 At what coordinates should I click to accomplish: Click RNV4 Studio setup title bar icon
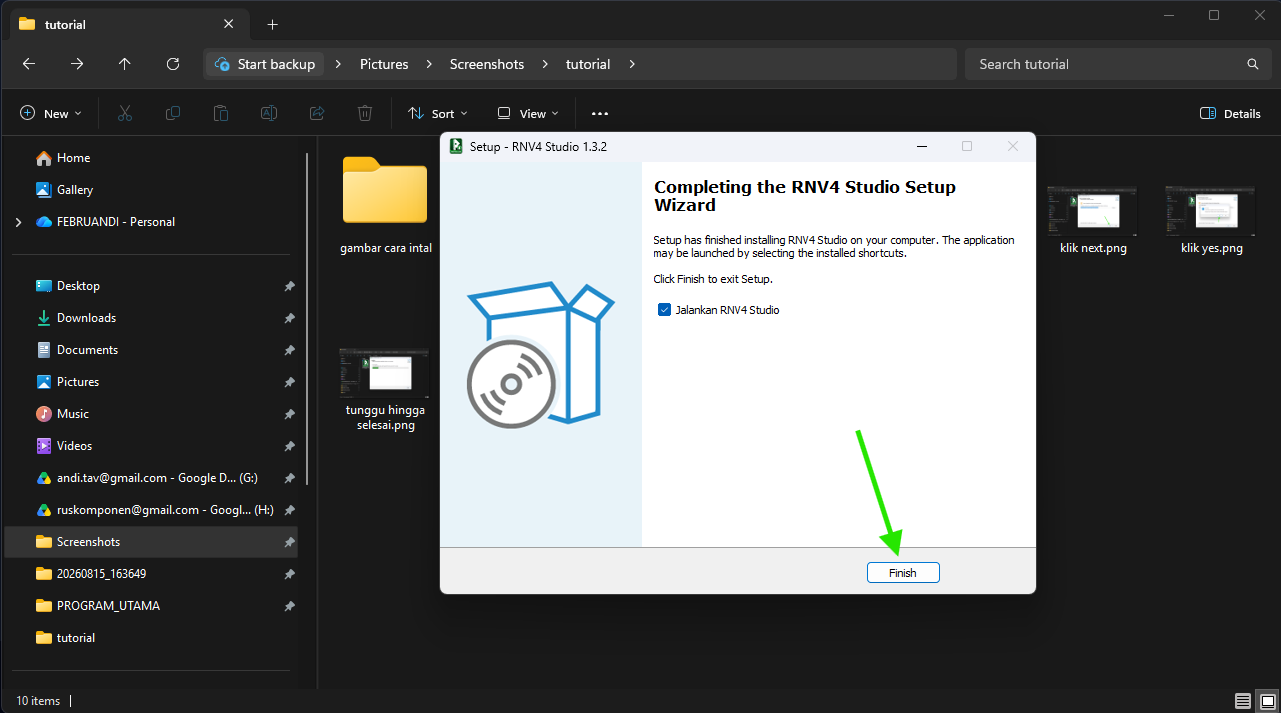point(456,146)
